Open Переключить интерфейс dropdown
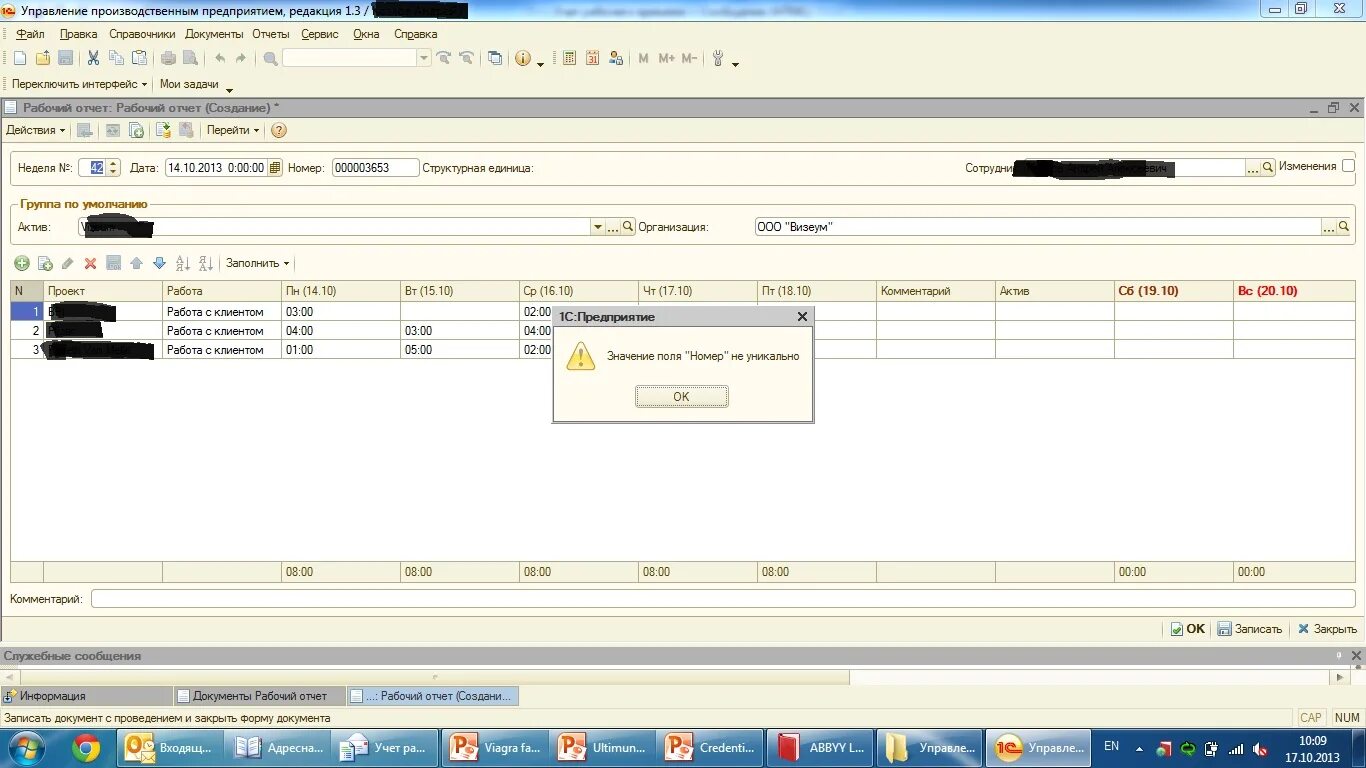Image resolution: width=1366 pixels, height=768 pixels. (x=79, y=85)
